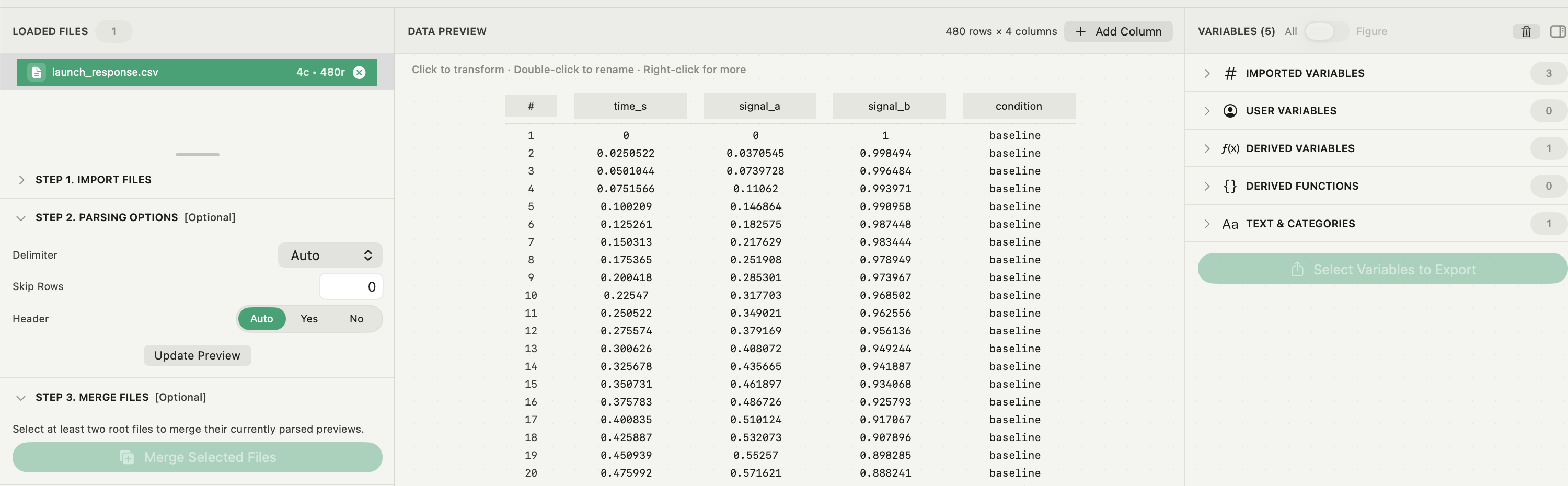Click the Loaded Files count badge

pyautogui.click(x=114, y=32)
